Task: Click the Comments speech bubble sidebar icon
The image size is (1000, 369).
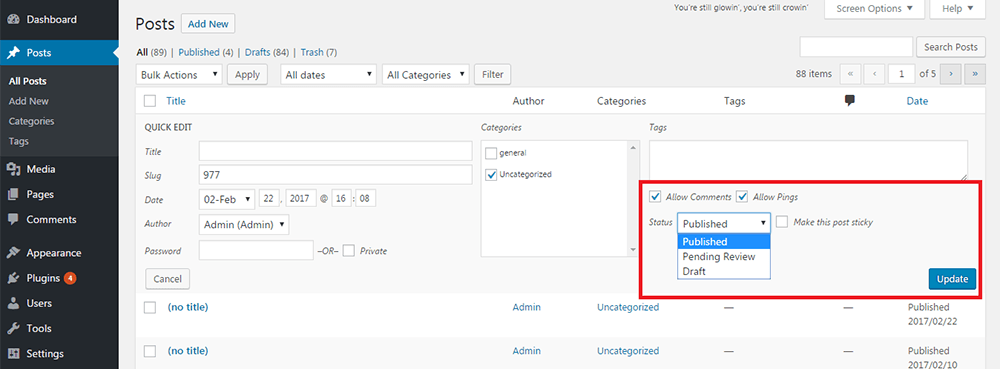Action: tap(13, 219)
